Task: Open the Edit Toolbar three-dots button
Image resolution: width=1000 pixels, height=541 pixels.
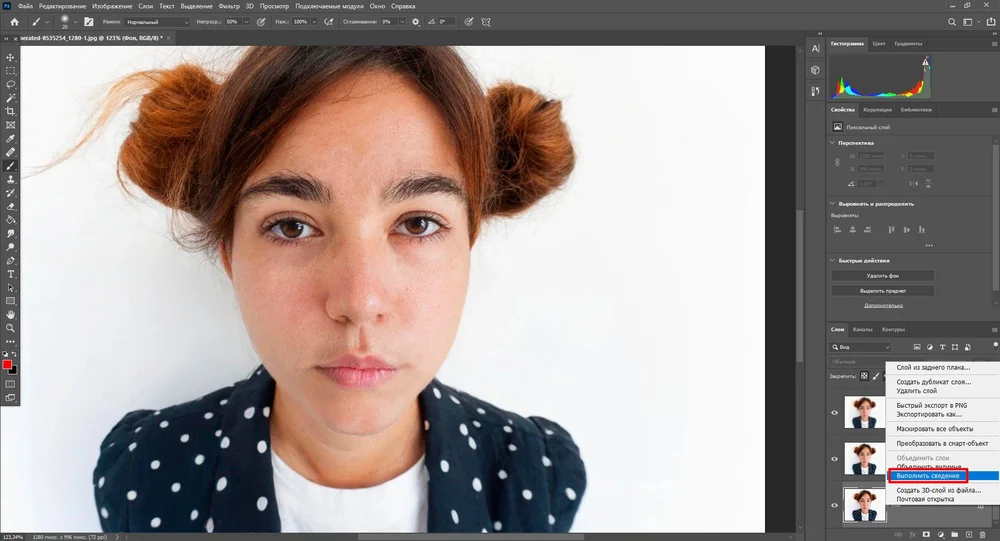Action: 10,342
